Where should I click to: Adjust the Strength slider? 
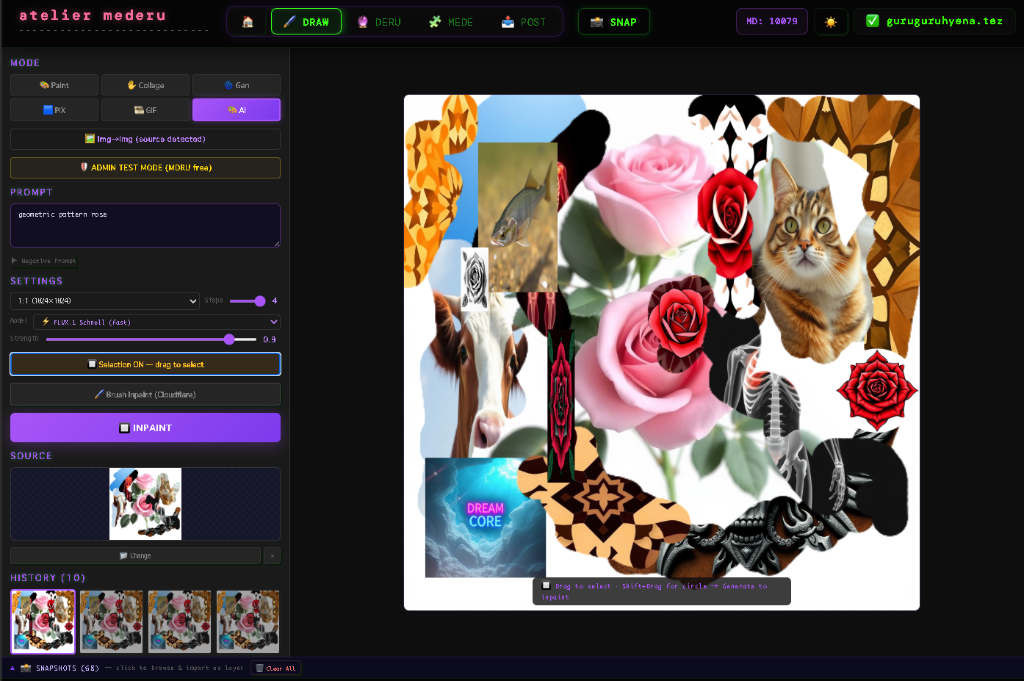(x=151, y=340)
